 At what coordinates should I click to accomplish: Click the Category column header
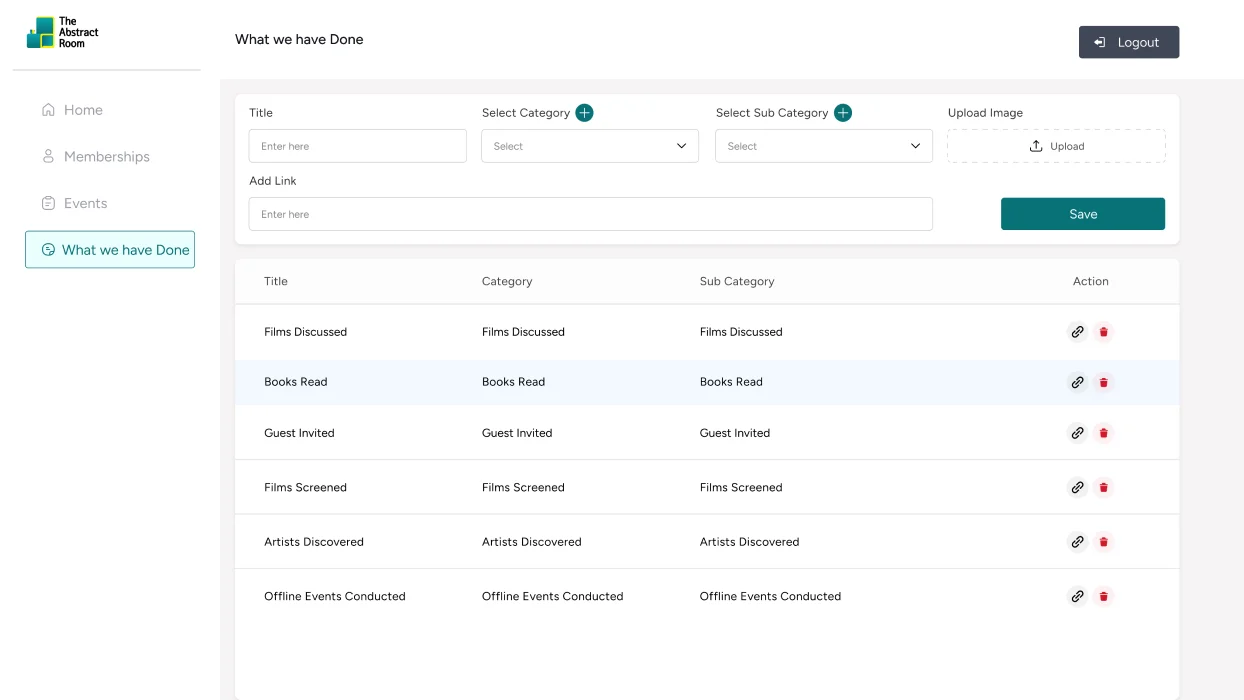click(x=507, y=281)
